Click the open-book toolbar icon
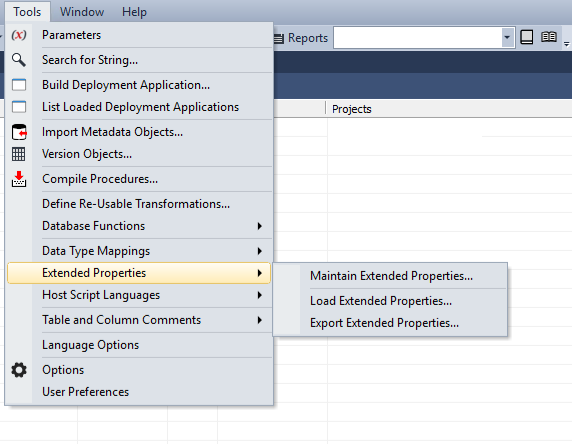Viewport: 572px width, 444px height. click(549, 37)
